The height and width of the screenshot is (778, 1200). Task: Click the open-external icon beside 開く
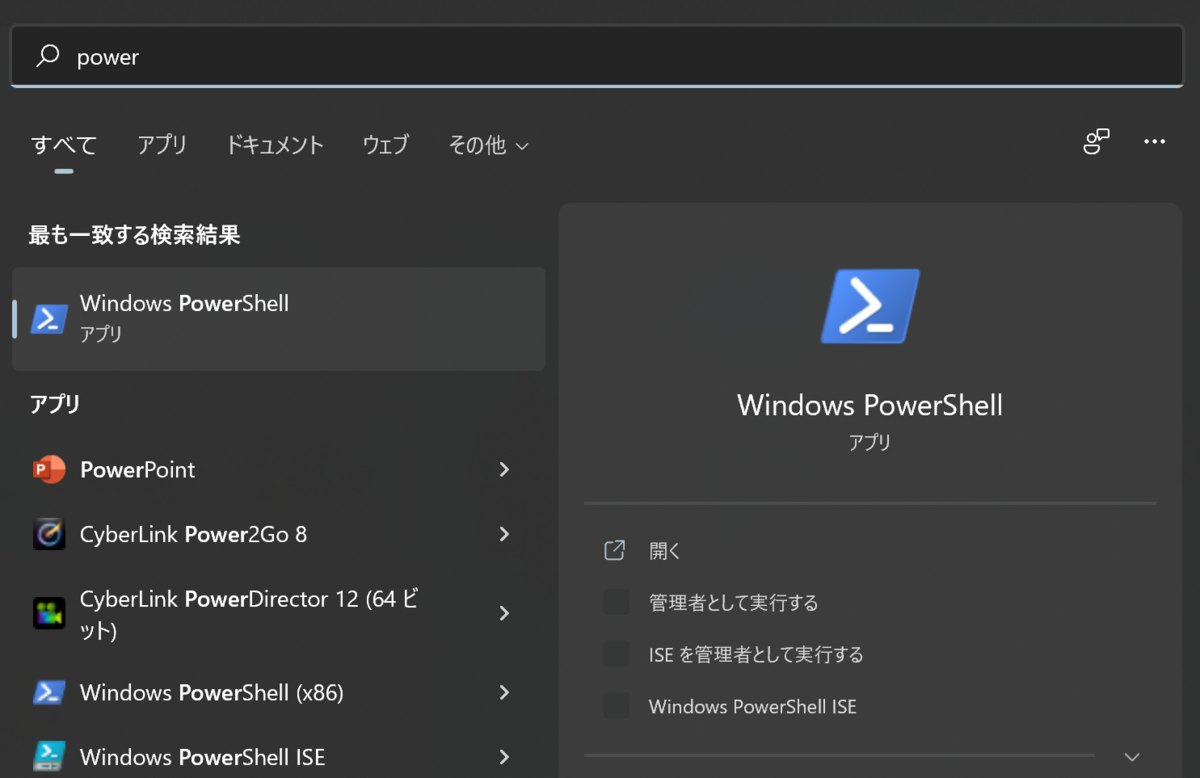coord(615,550)
